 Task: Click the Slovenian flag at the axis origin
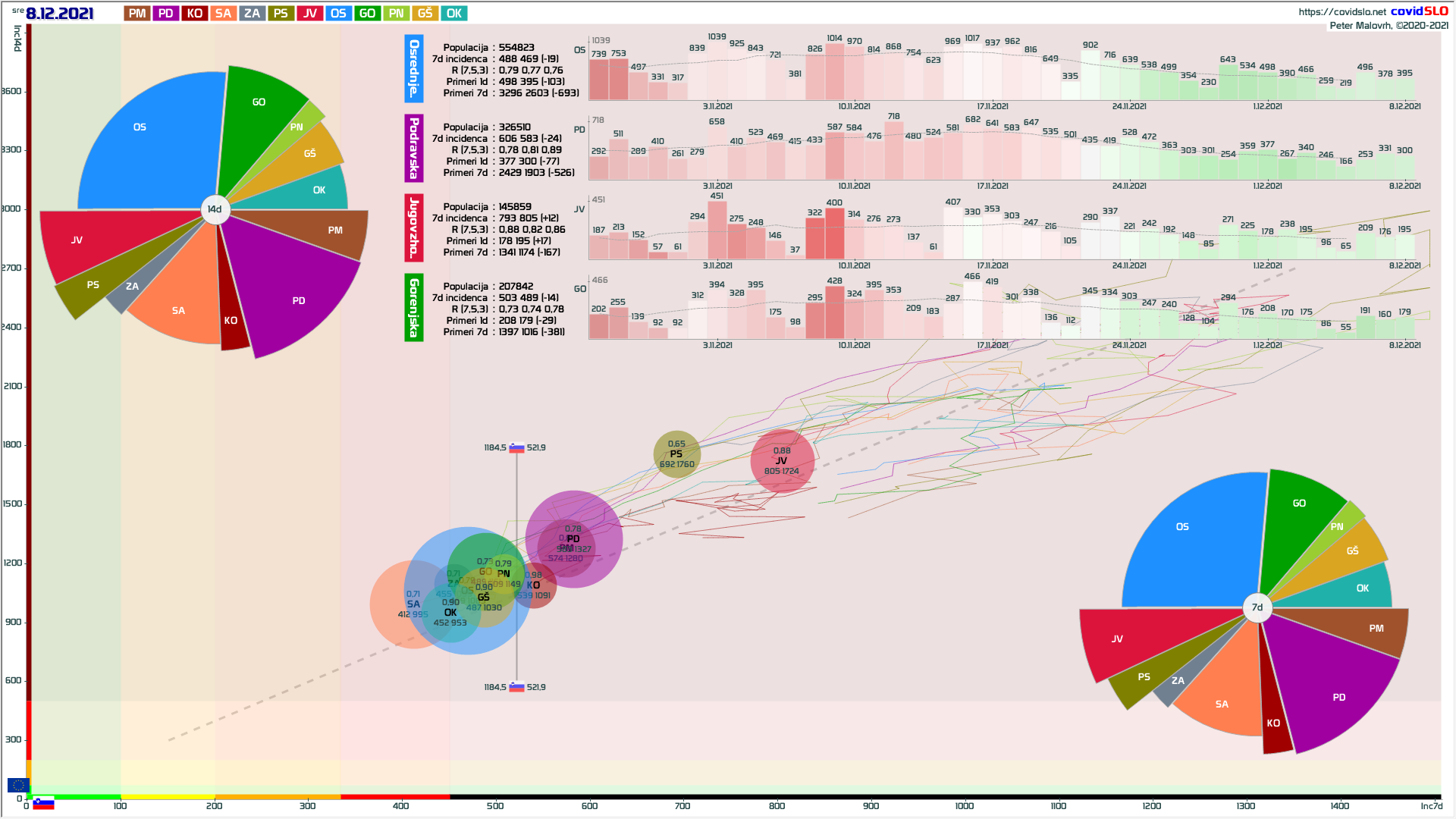(44, 804)
